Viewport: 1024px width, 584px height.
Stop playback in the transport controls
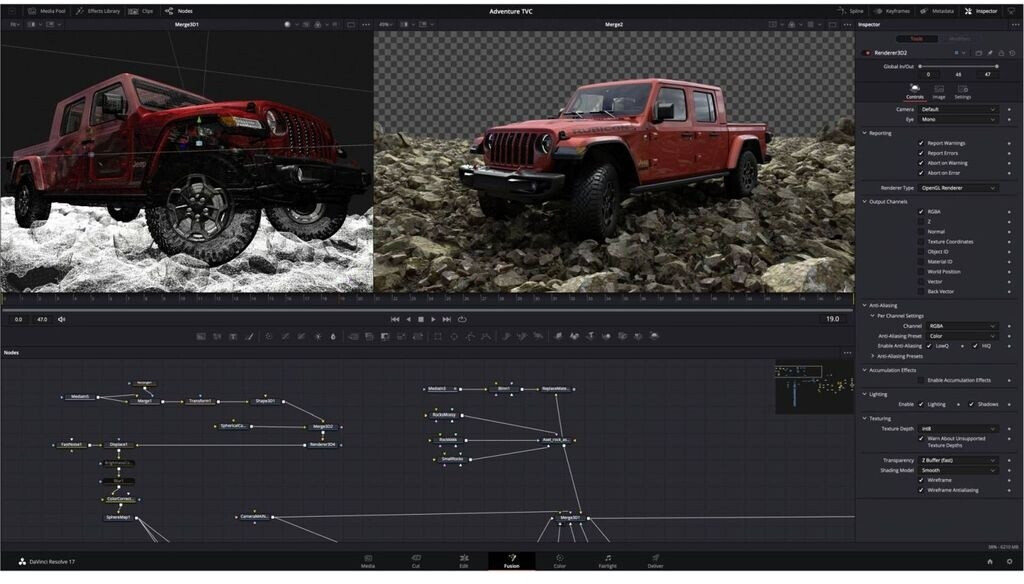421,319
